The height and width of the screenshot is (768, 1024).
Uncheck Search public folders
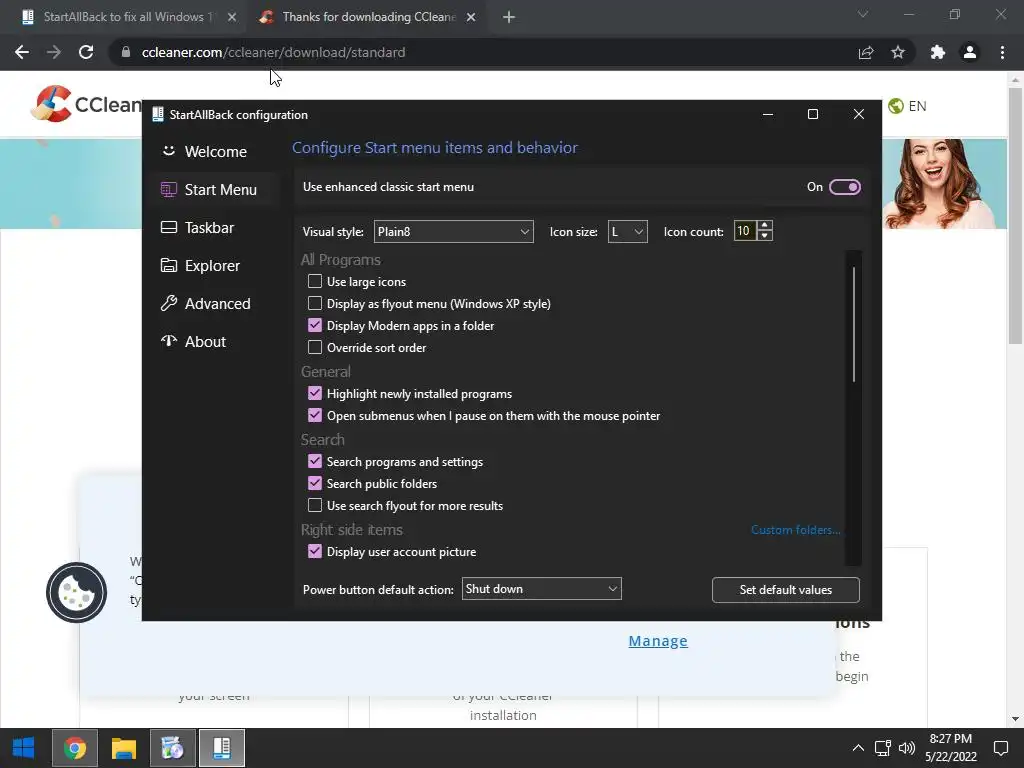click(x=315, y=483)
